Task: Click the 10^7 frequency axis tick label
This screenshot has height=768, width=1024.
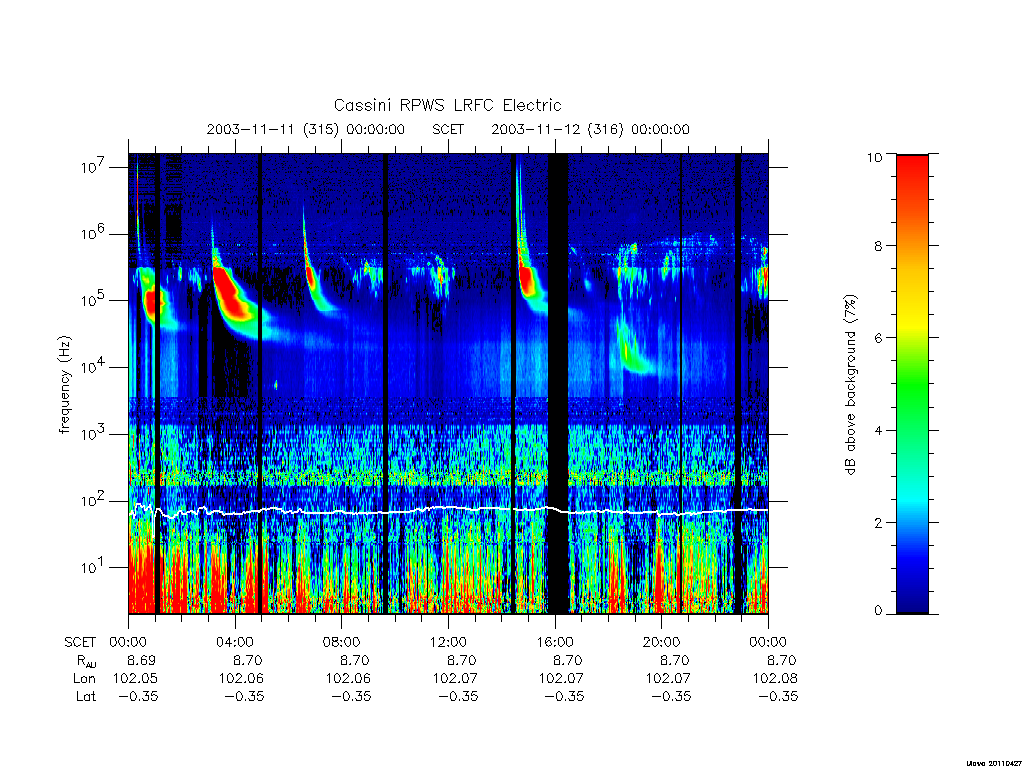Action: [x=95, y=167]
